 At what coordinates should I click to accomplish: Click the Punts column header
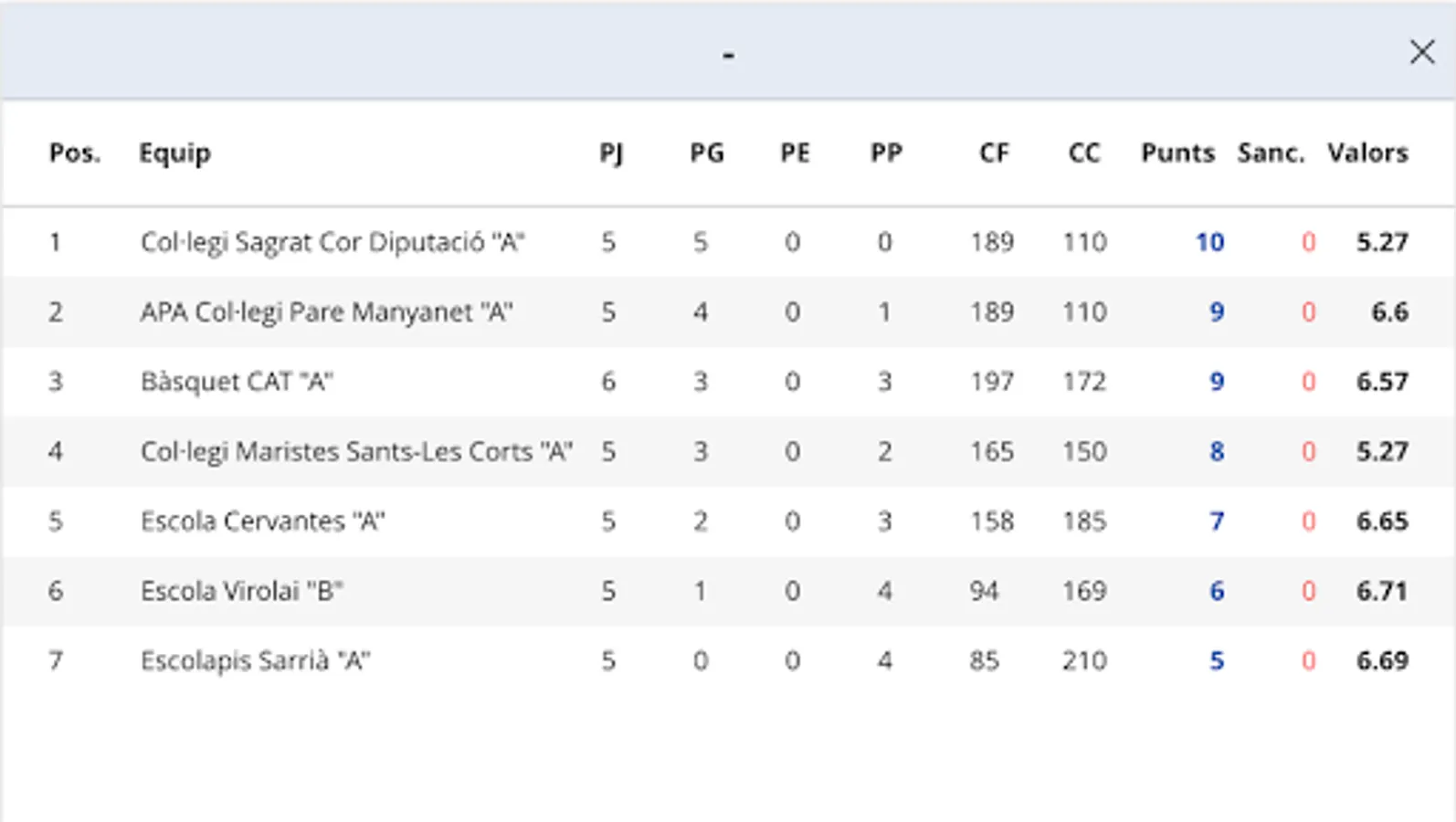point(1177,153)
